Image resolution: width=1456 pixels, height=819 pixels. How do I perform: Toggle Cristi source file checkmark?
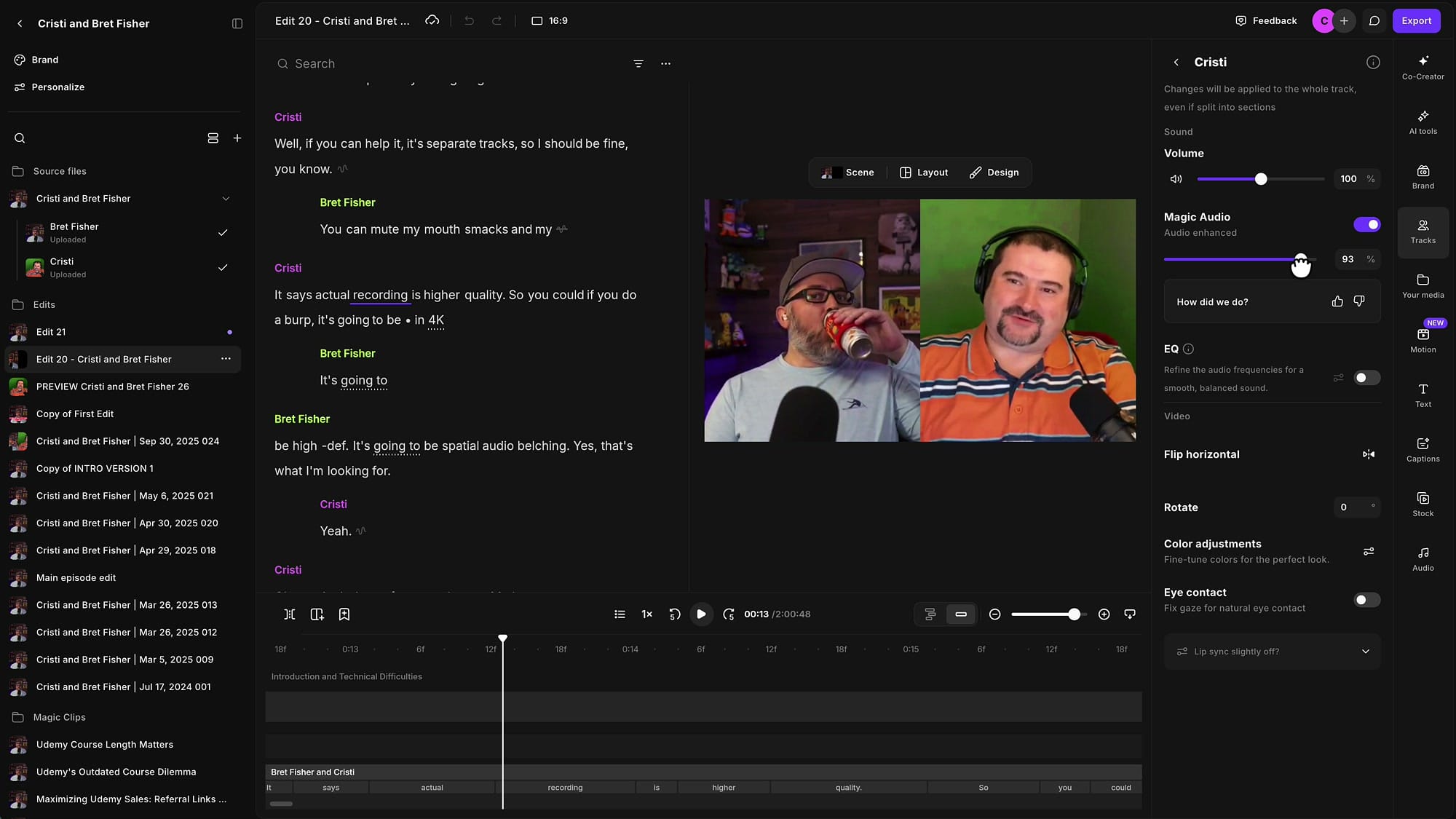click(x=223, y=267)
